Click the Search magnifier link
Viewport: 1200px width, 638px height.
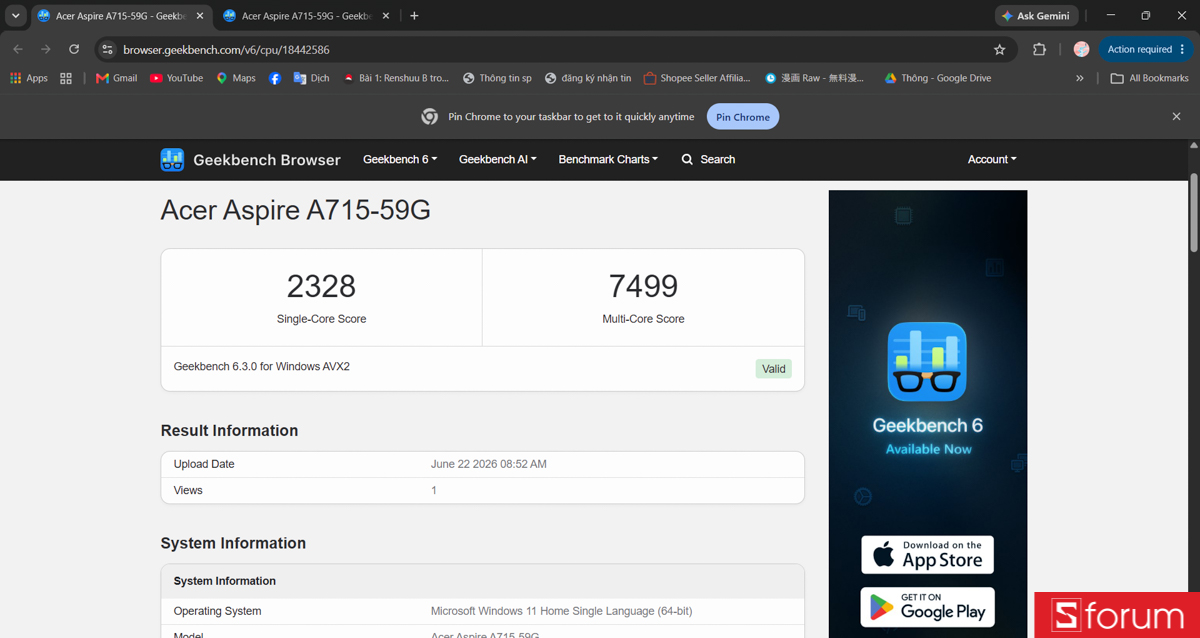point(708,160)
